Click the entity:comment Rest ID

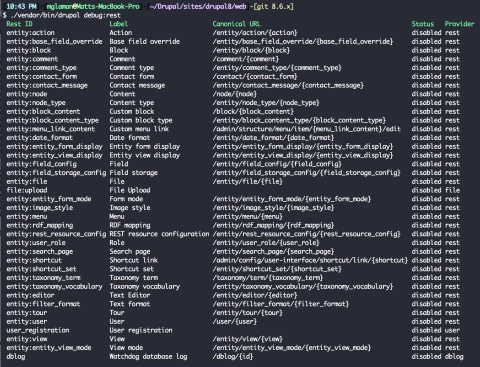32,59
